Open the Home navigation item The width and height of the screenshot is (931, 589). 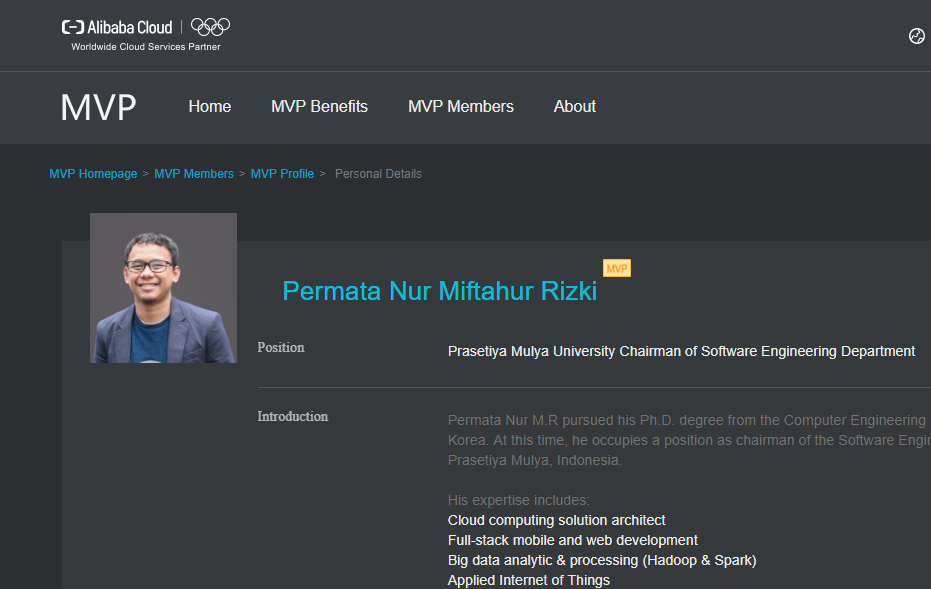[209, 107]
